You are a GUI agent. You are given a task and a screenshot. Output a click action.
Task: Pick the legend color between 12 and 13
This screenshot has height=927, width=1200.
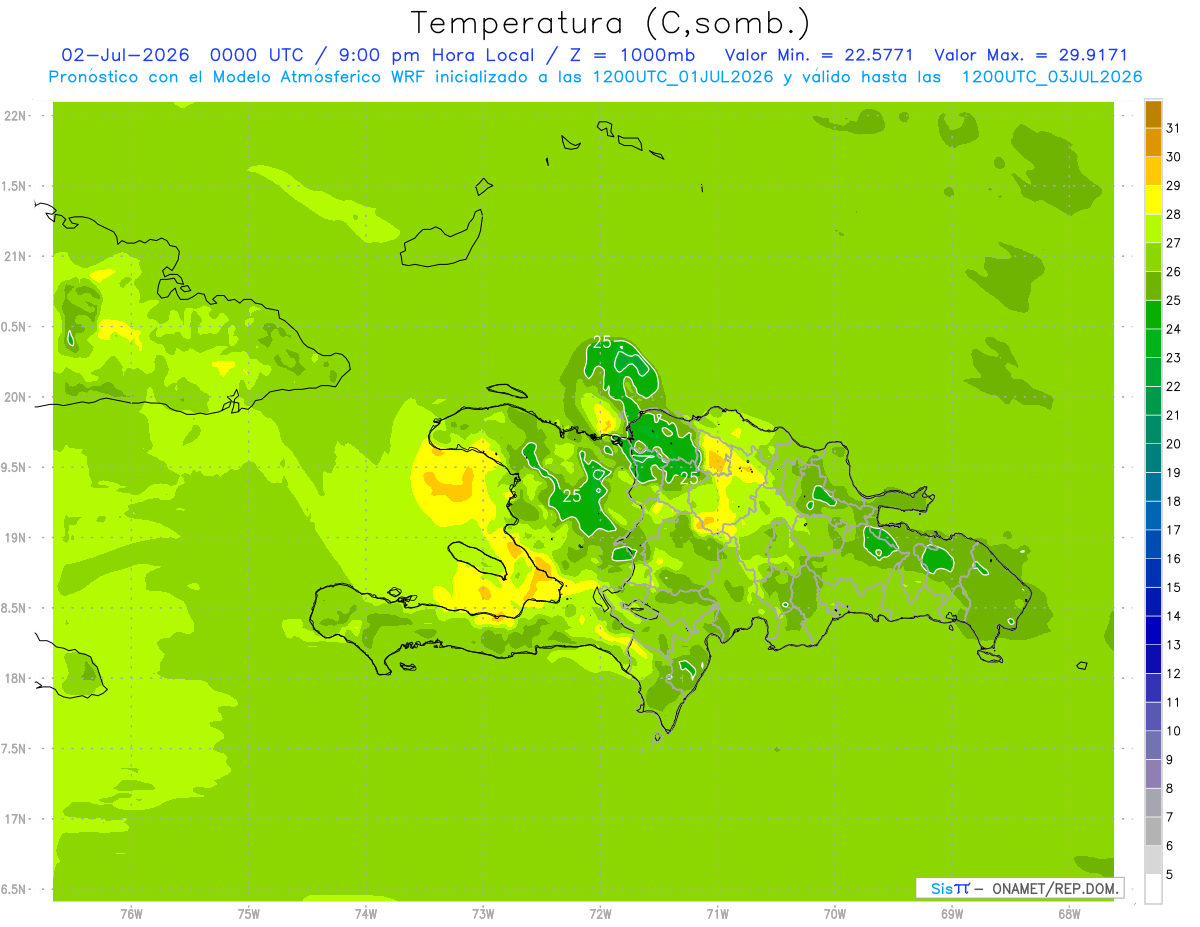(x=1153, y=660)
